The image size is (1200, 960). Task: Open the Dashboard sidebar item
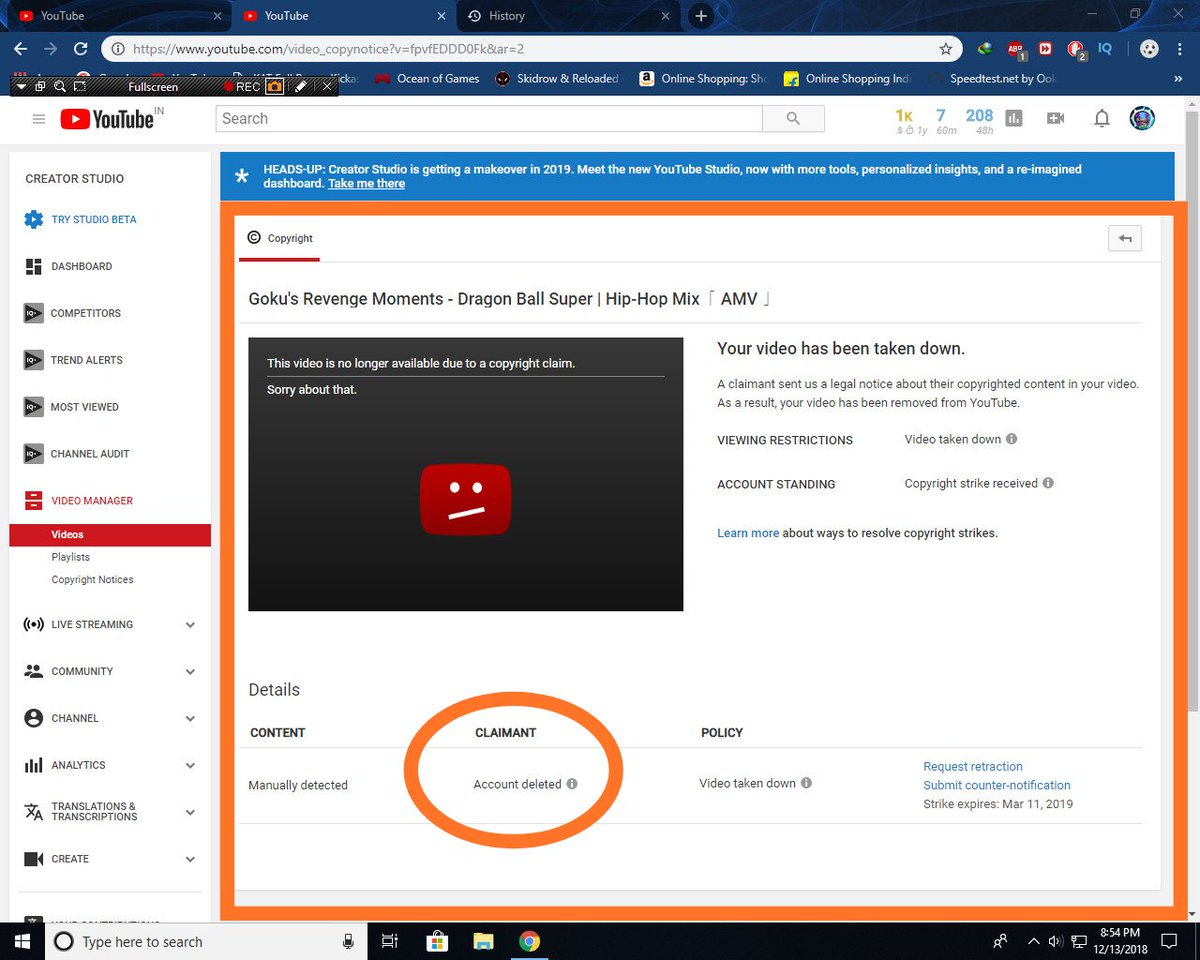(68, 266)
